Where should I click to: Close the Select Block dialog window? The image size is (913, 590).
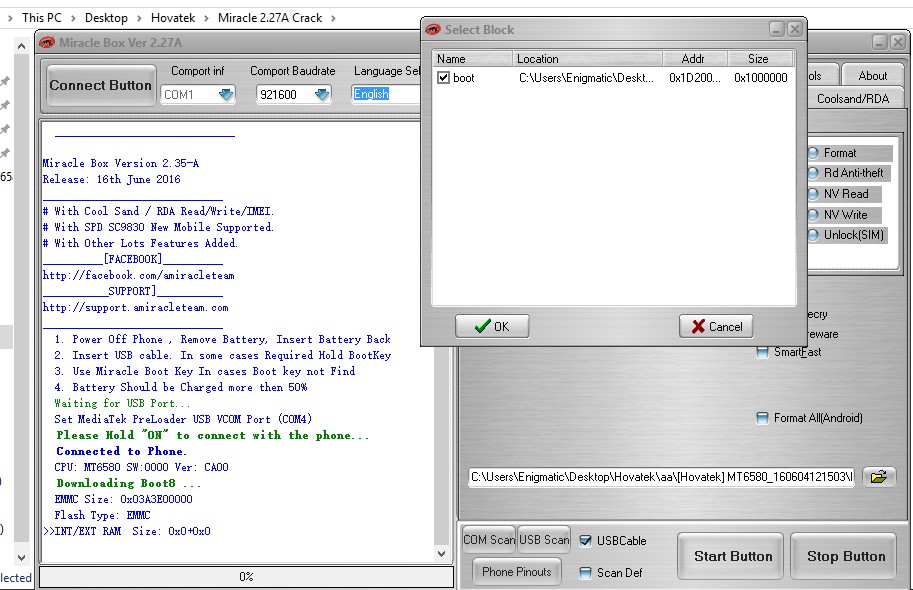pos(794,30)
